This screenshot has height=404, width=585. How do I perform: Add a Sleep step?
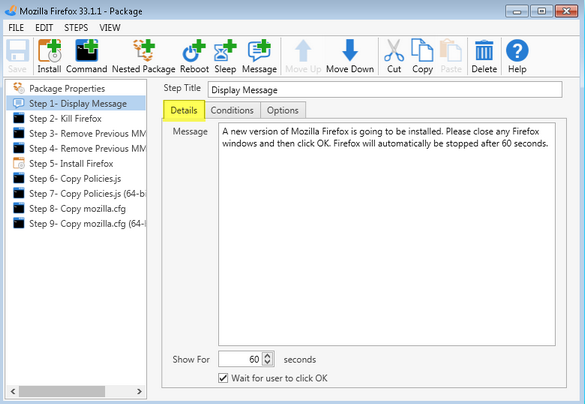(x=225, y=56)
